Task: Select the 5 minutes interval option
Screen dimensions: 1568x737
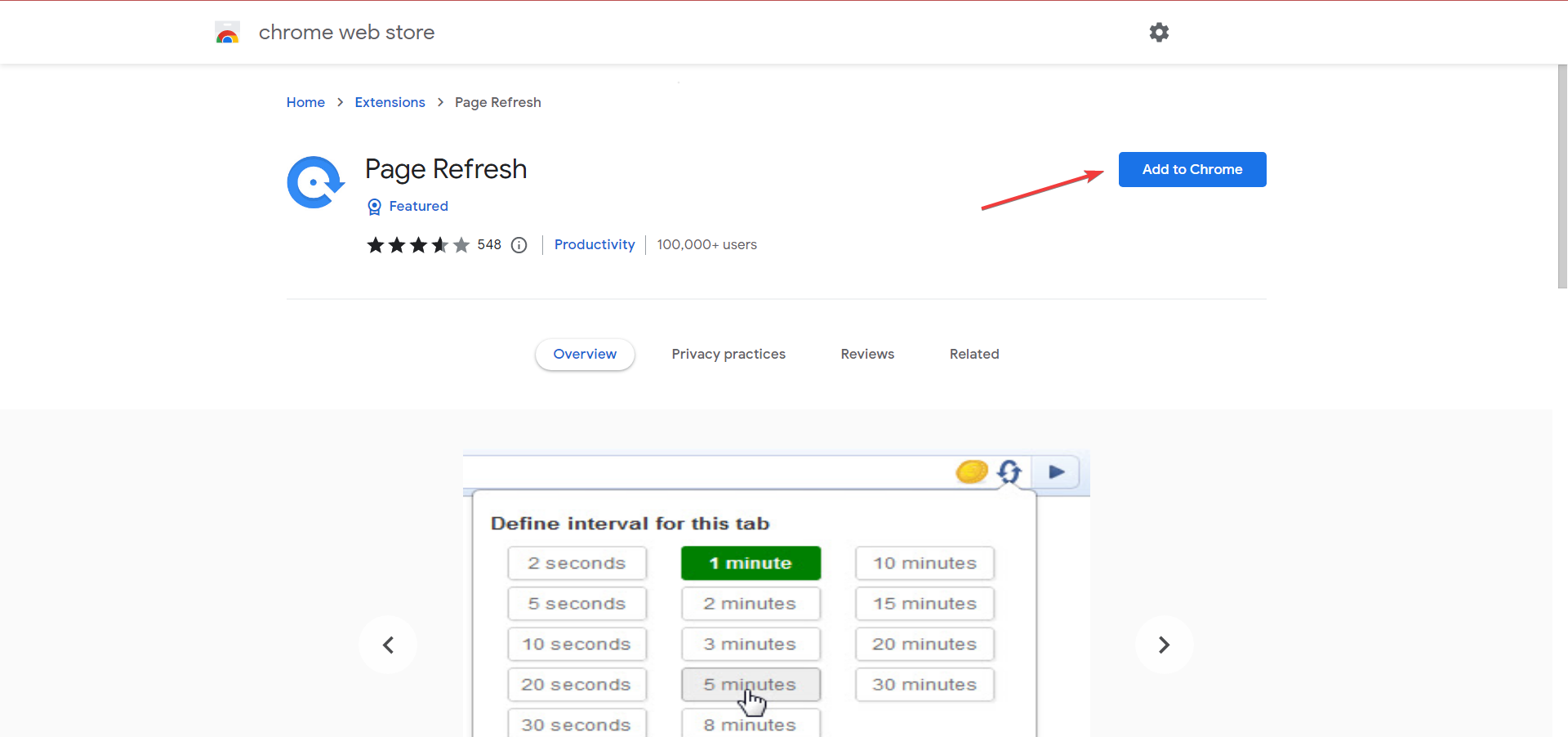Action: pos(751,685)
